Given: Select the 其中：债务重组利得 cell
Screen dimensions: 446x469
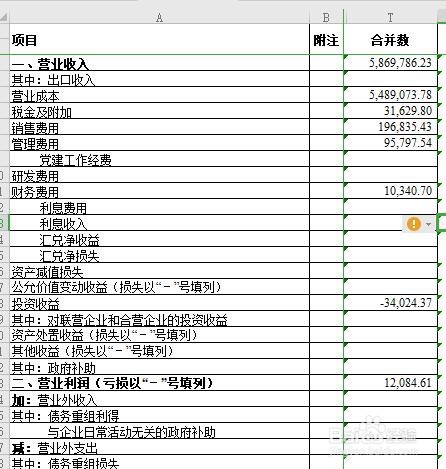Looking at the screenshot, I should [x=160, y=415].
